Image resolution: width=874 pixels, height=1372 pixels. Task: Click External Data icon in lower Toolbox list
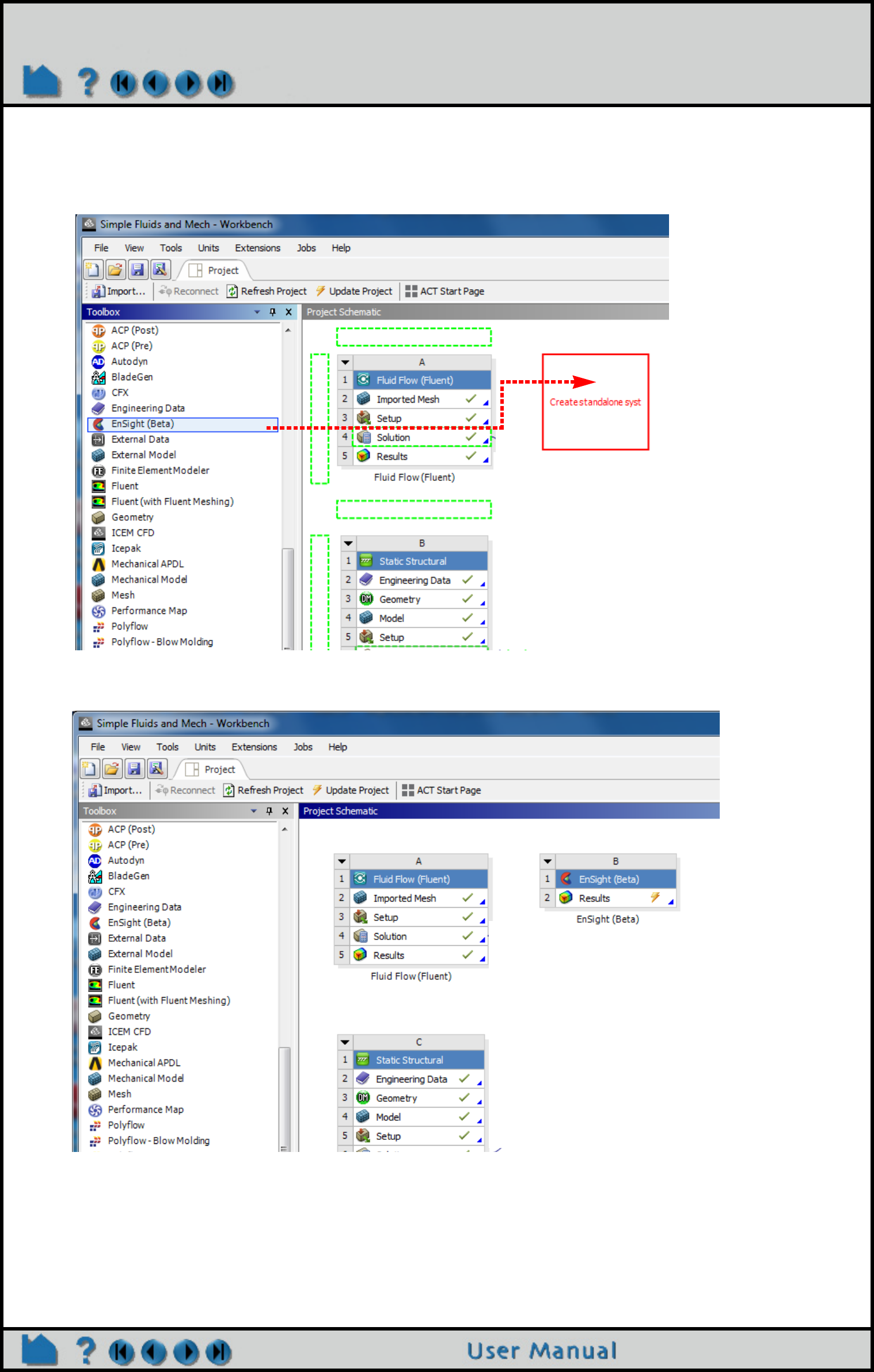tap(95, 938)
